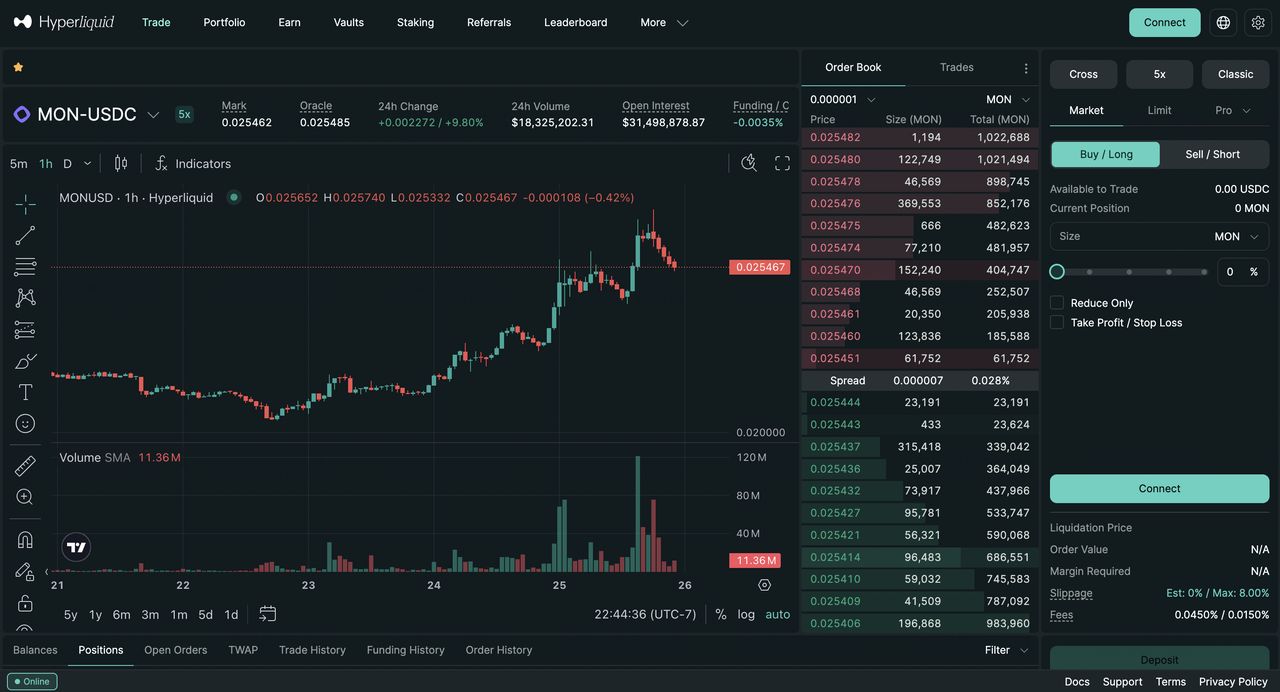This screenshot has height=692, width=1280.
Task: Activate the chart zoom-in tool
Action: tap(26, 497)
